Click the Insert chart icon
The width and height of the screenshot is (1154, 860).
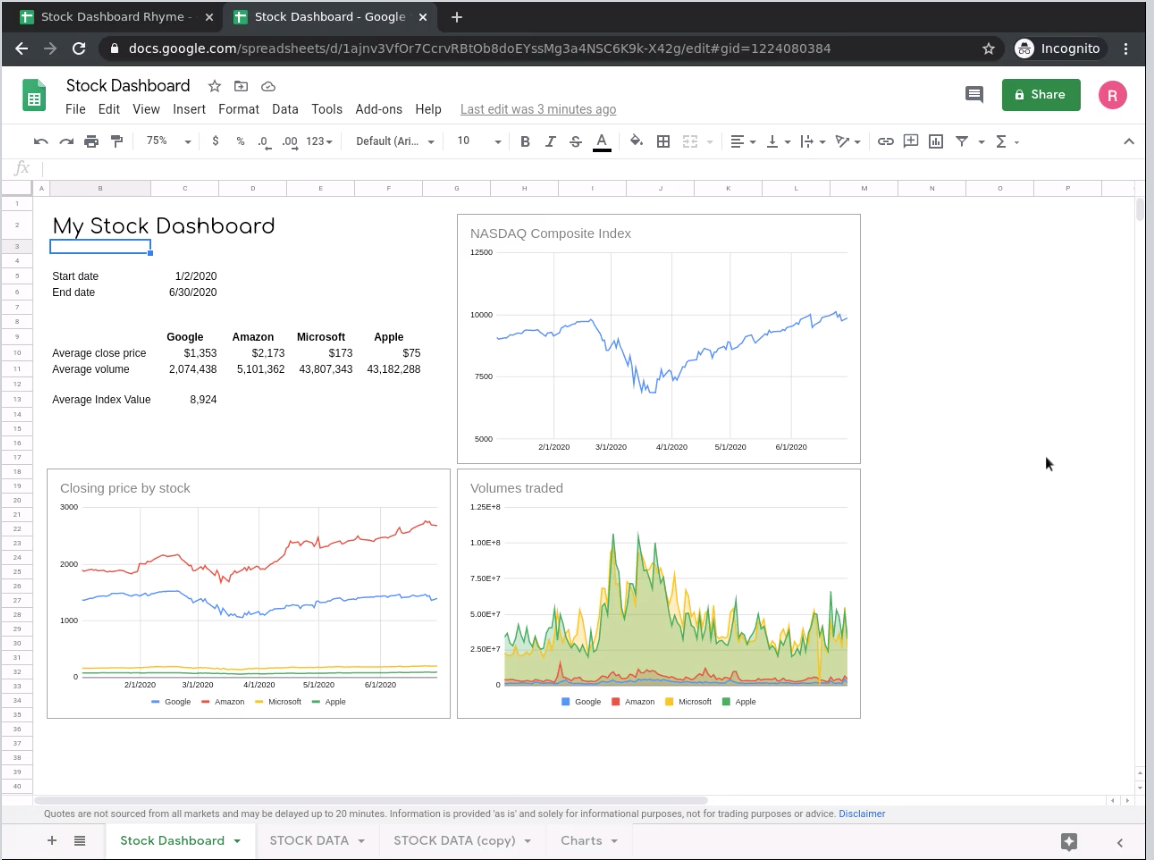(936, 142)
